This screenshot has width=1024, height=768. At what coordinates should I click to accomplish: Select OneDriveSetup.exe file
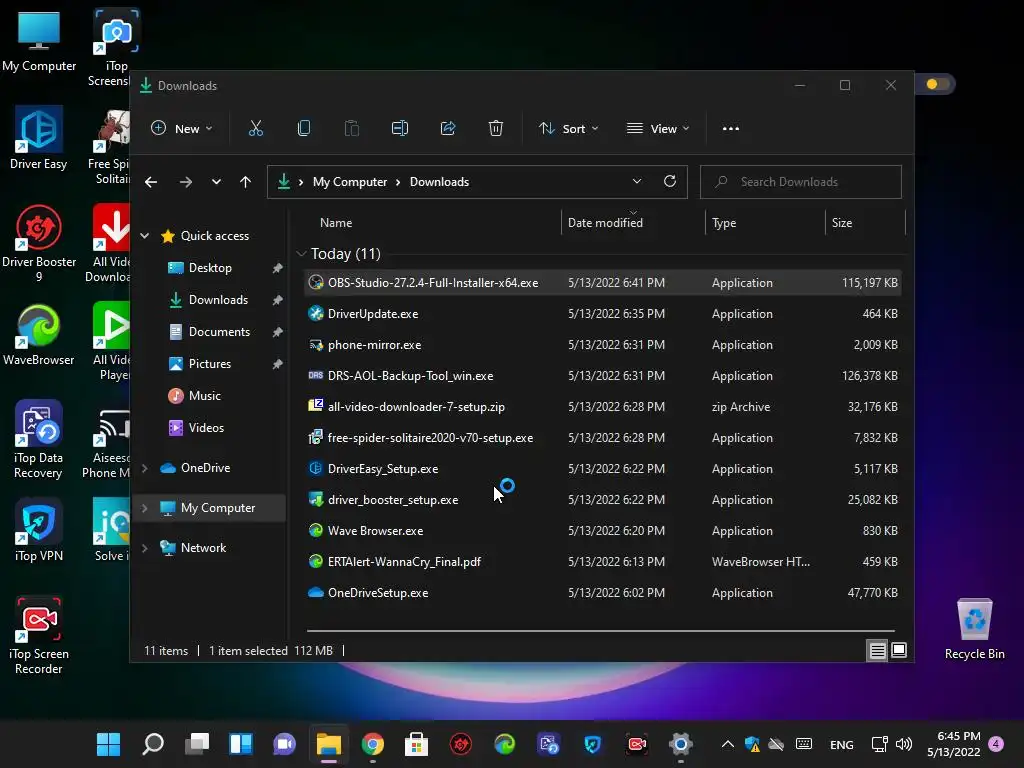603,593
